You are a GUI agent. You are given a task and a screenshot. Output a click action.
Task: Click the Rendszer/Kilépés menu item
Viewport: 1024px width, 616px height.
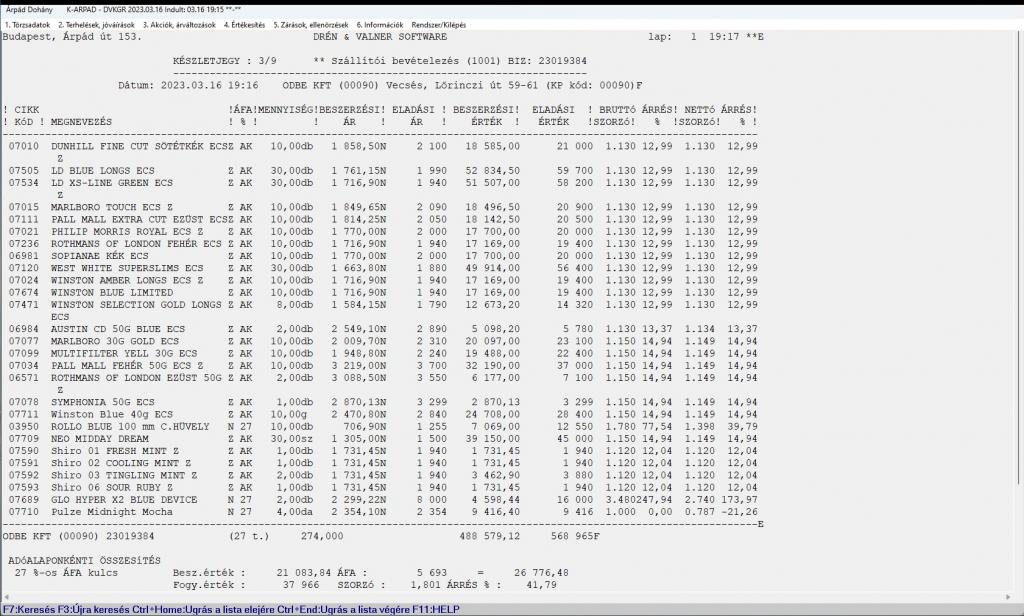click(x=440, y=24)
